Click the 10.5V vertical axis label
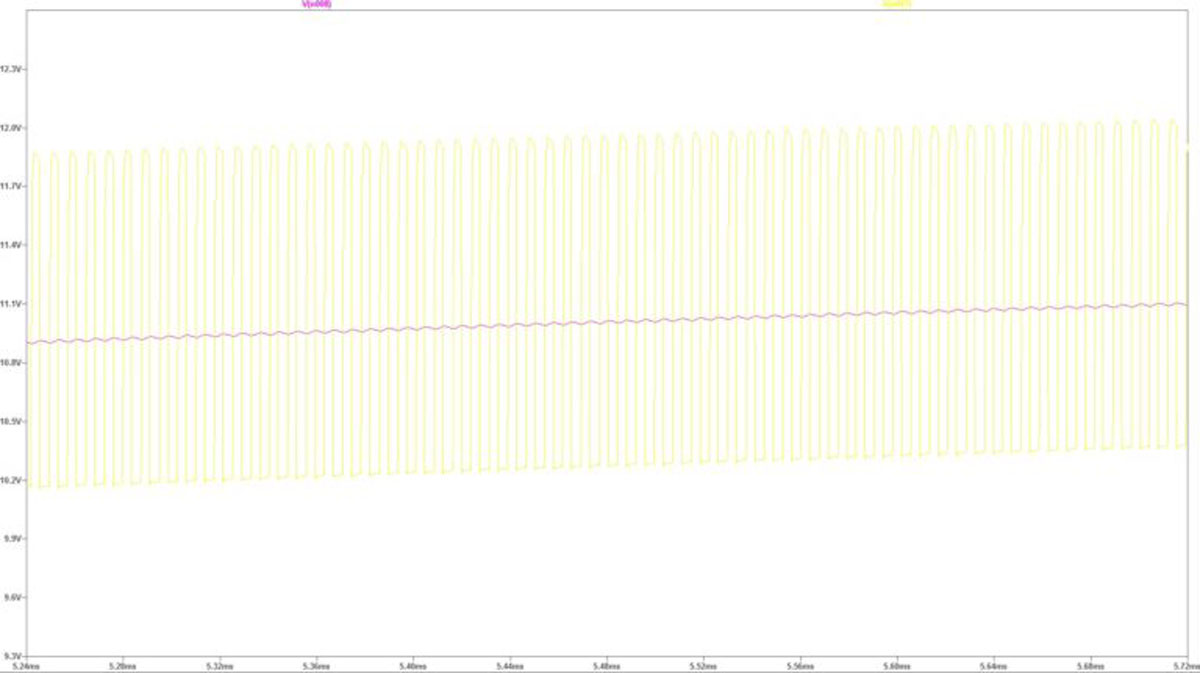 coord(12,421)
